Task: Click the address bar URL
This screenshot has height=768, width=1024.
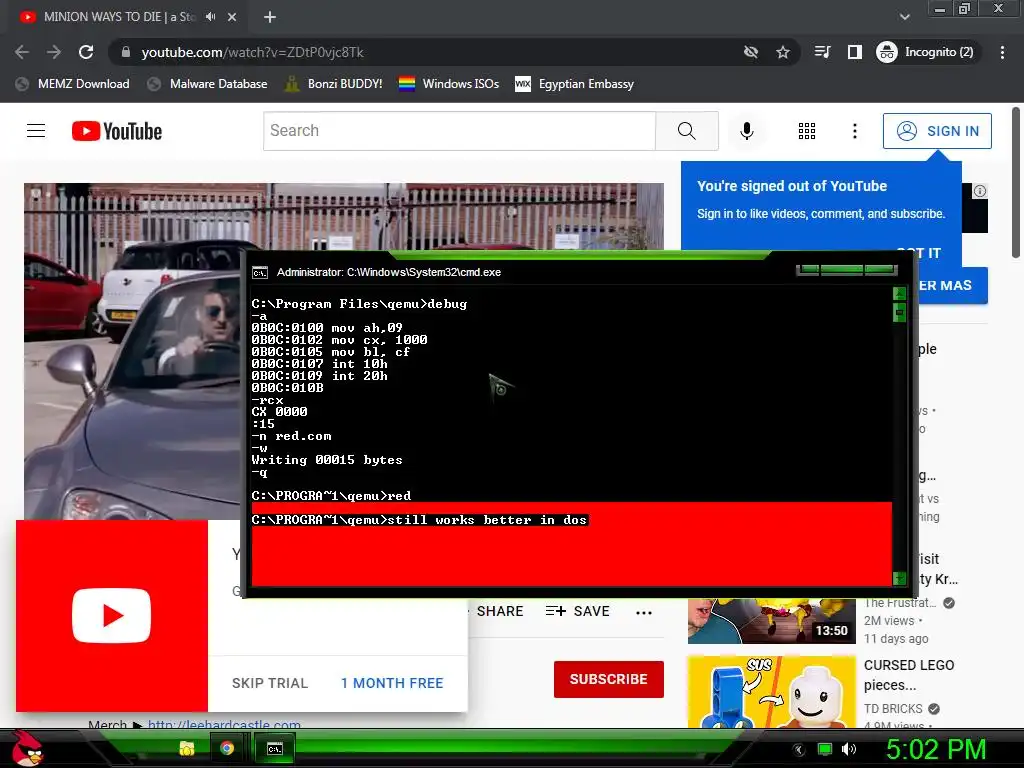Action: pyautogui.click(x=253, y=52)
